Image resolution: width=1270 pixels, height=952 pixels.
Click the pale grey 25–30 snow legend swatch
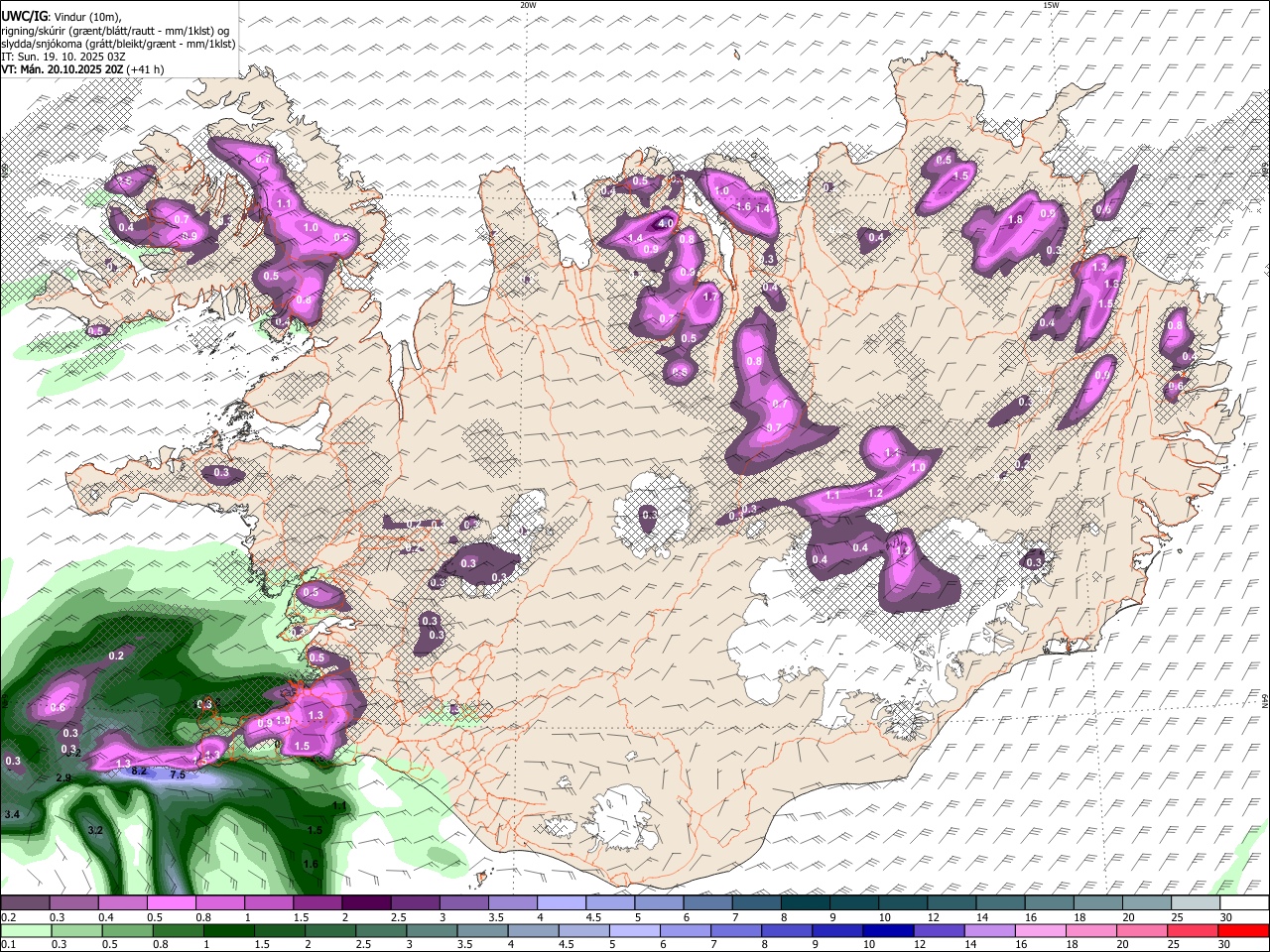(x=1195, y=902)
